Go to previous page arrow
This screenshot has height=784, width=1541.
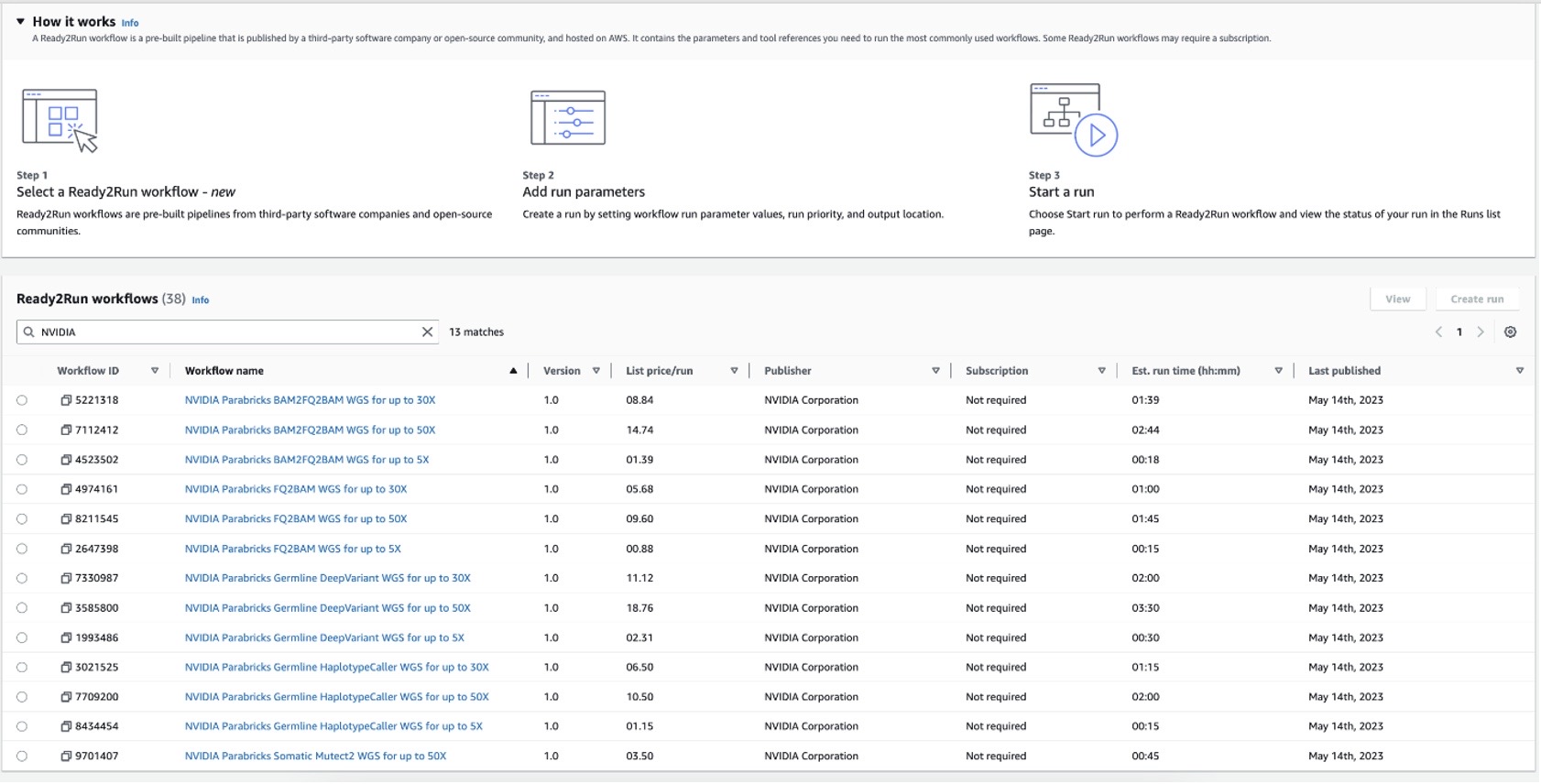coord(1438,332)
